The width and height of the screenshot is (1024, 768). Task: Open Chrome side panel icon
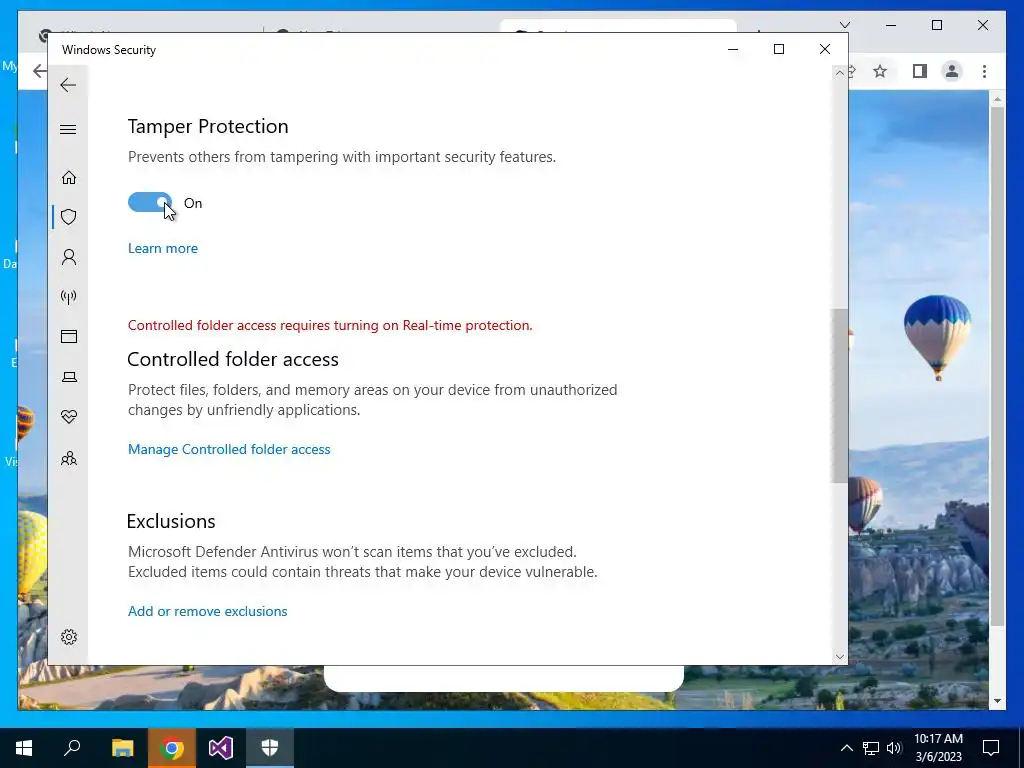coord(920,71)
